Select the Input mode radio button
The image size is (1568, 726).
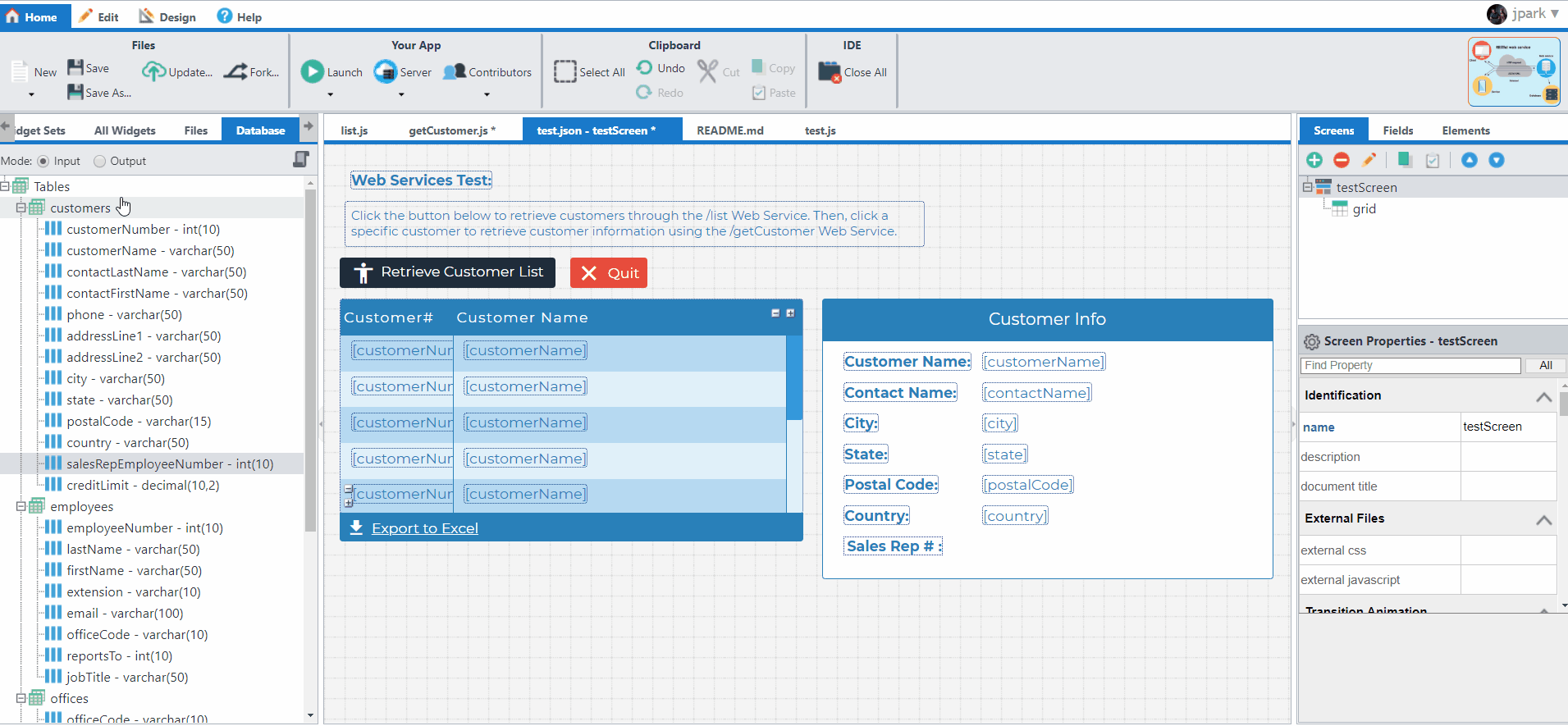(43, 162)
